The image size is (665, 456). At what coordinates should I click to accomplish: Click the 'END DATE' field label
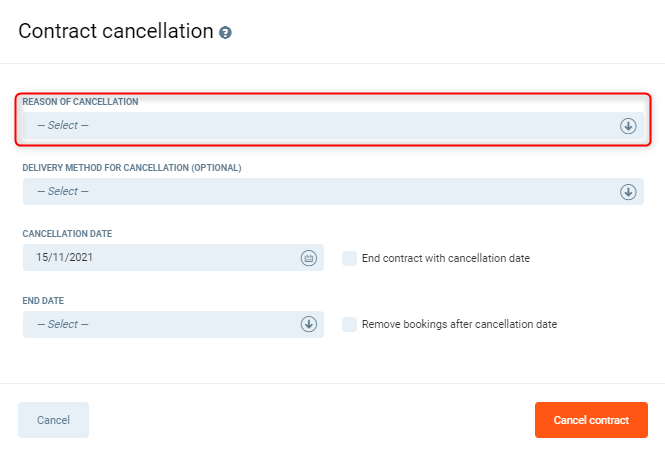(43, 300)
